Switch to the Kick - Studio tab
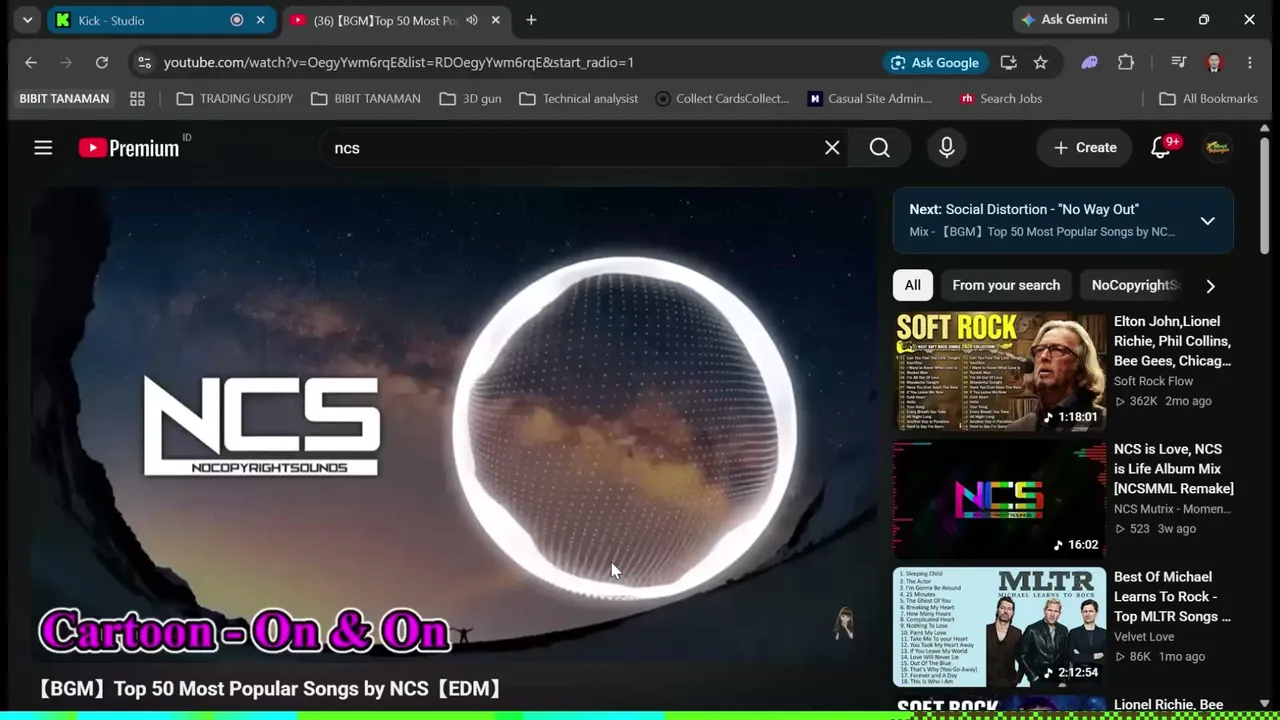The image size is (1280, 720). pyautogui.click(x=161, y=20)
